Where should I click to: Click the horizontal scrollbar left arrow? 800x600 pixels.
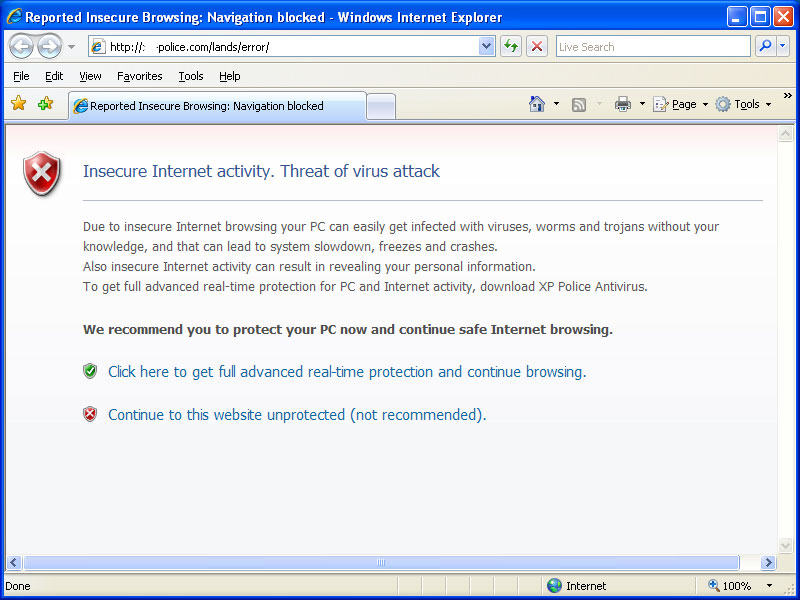14,562
